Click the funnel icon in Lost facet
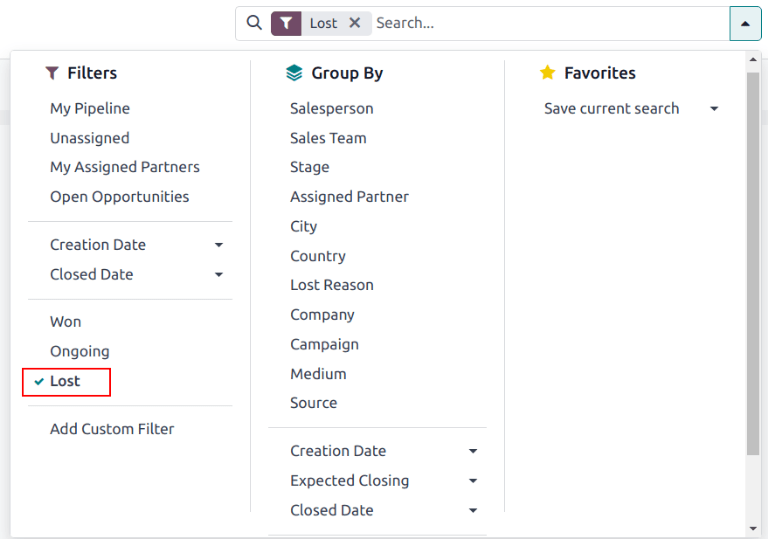 pos(286,23)
